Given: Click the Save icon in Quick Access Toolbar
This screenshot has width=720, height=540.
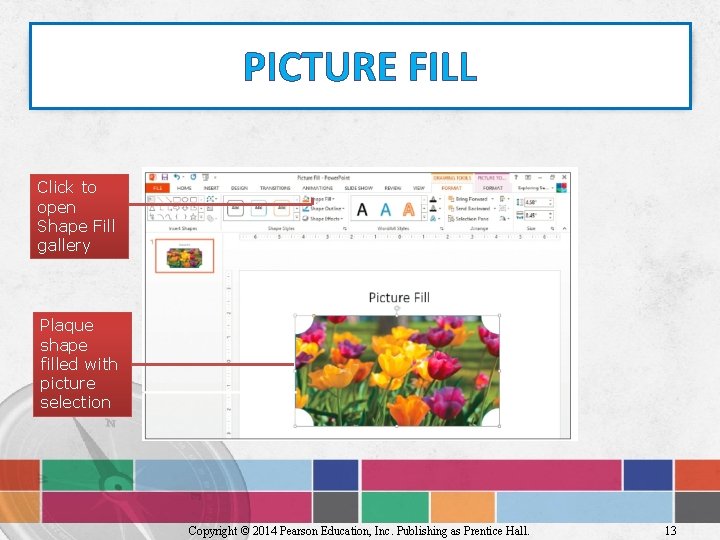Looking at the screenshot, I should coord(164,177).
